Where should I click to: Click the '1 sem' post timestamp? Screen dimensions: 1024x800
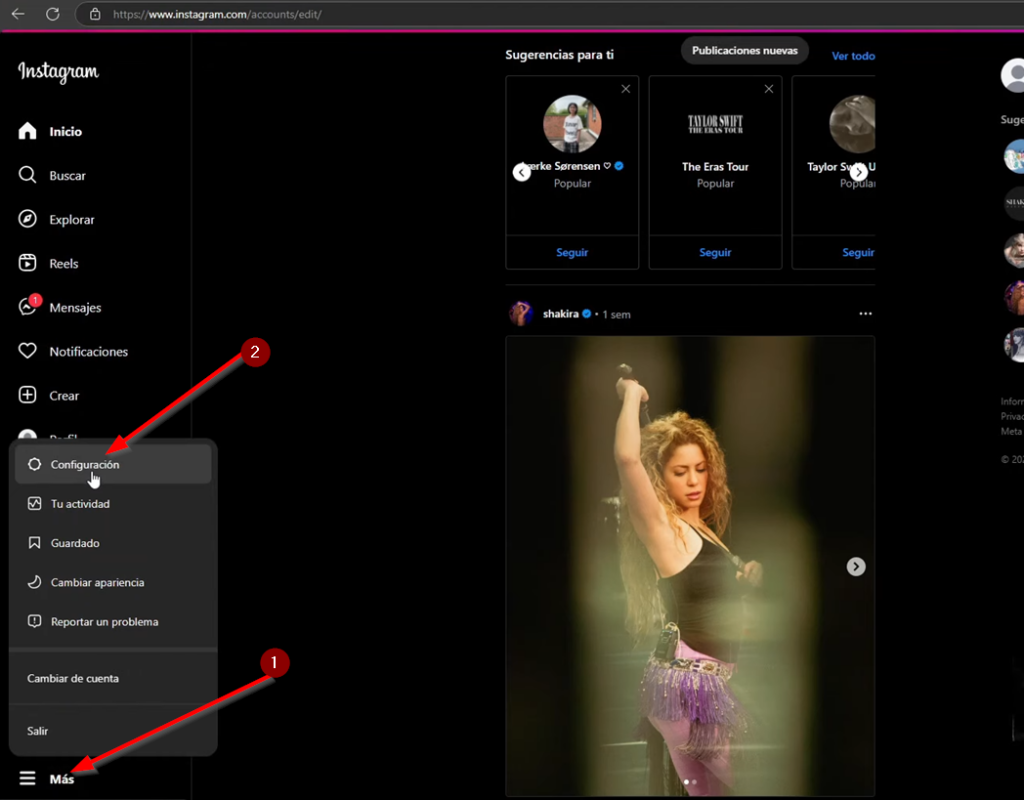616,314
